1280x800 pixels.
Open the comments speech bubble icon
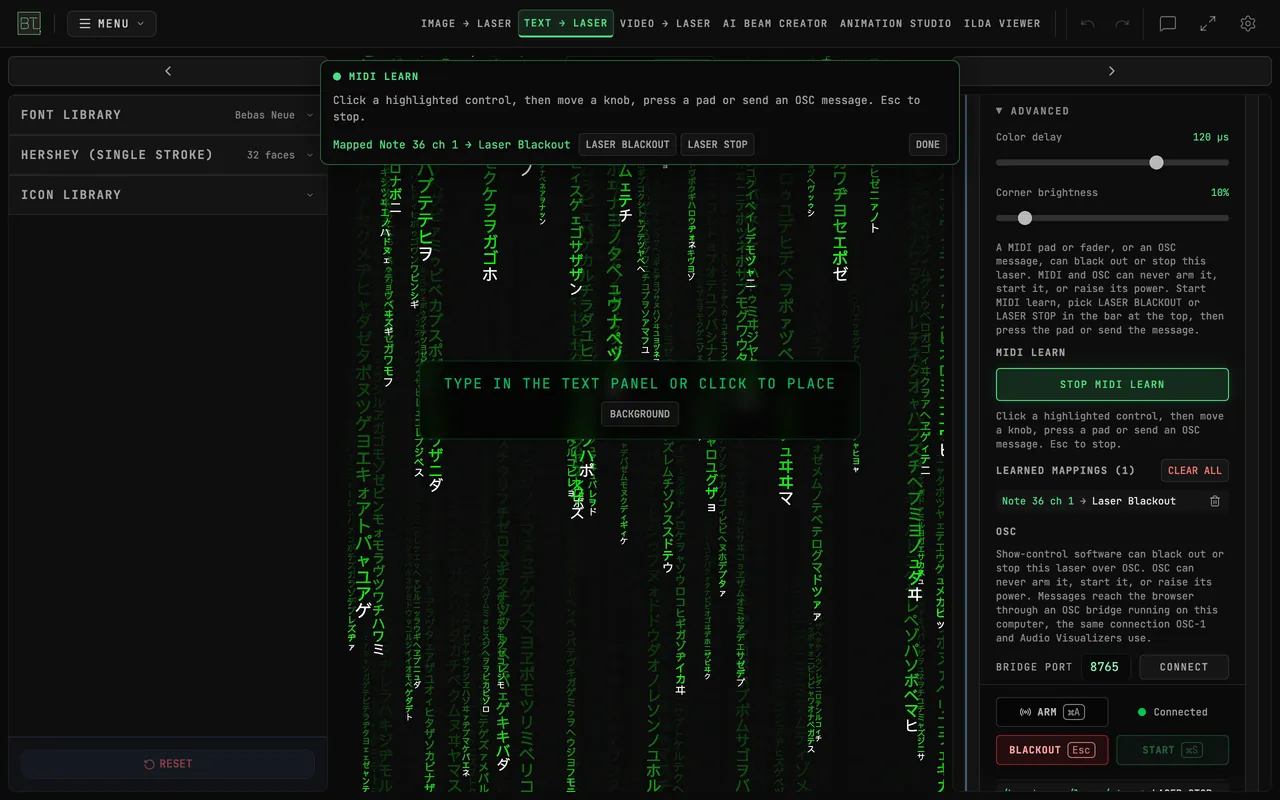click(x=1167, y=23)
